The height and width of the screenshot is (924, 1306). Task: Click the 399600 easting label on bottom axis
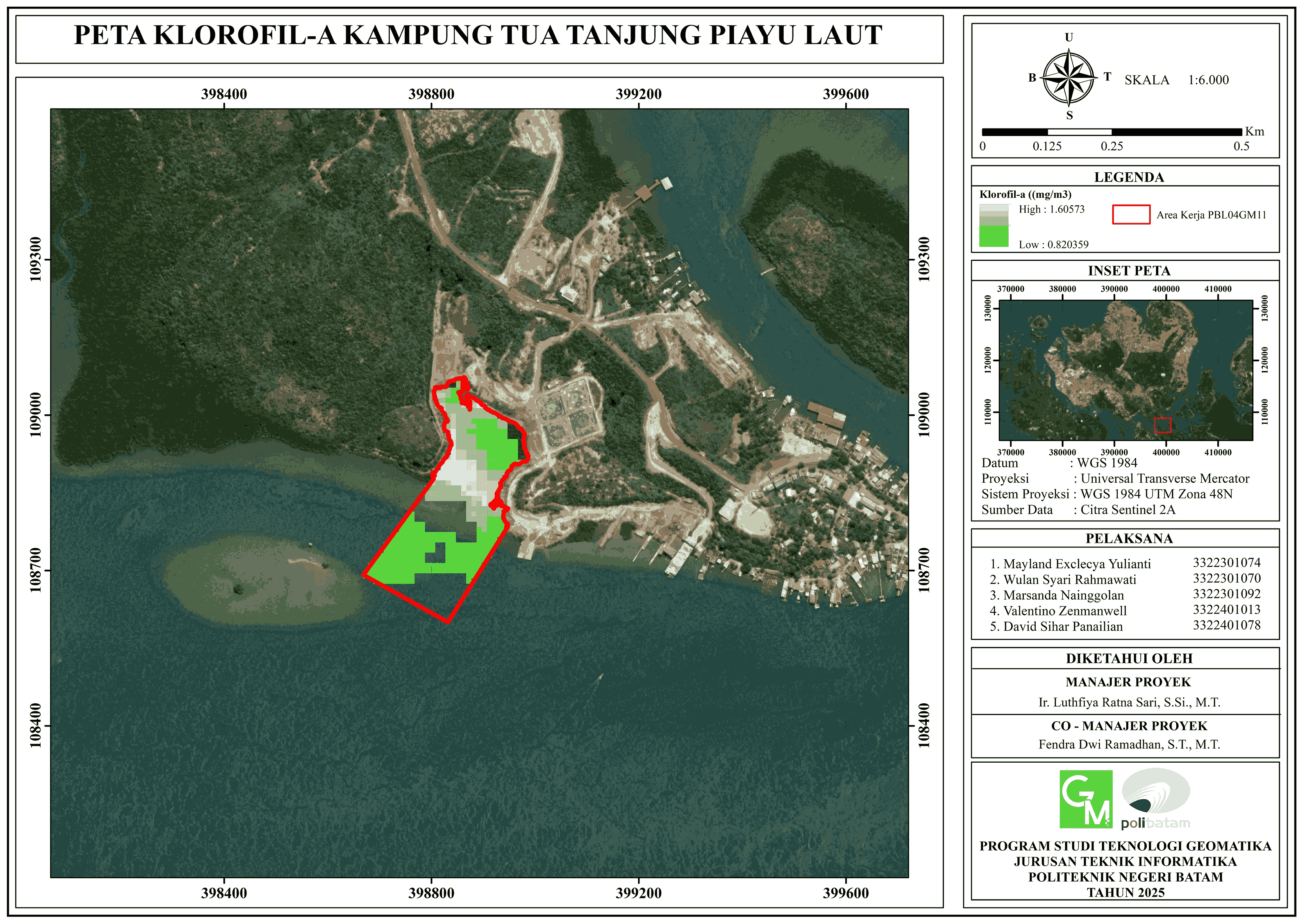pyautogui.click(x=846, y=893)
